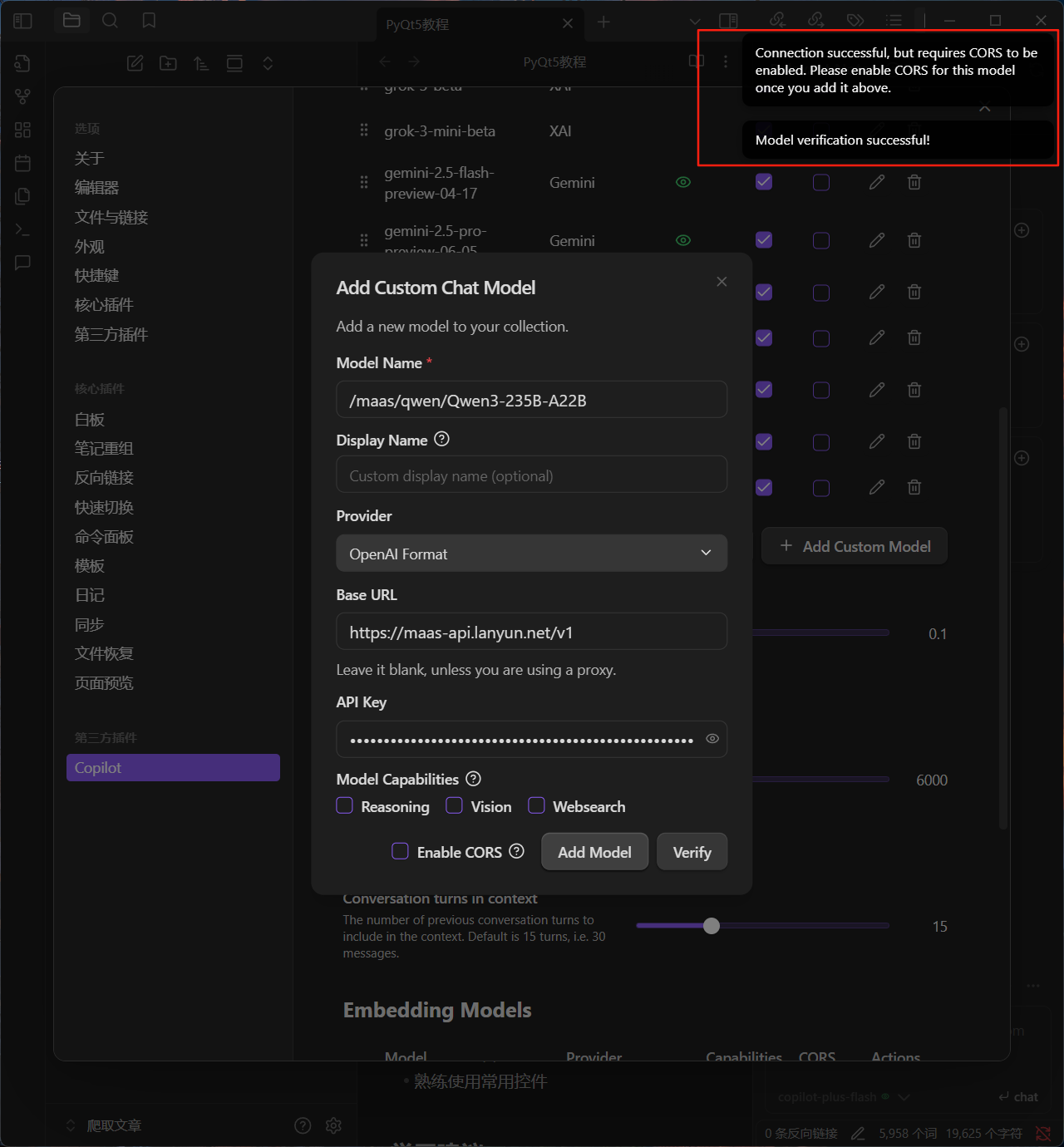Open the bookmarks icon in the top bar
1064x1147 pixels.
(149, 21)
